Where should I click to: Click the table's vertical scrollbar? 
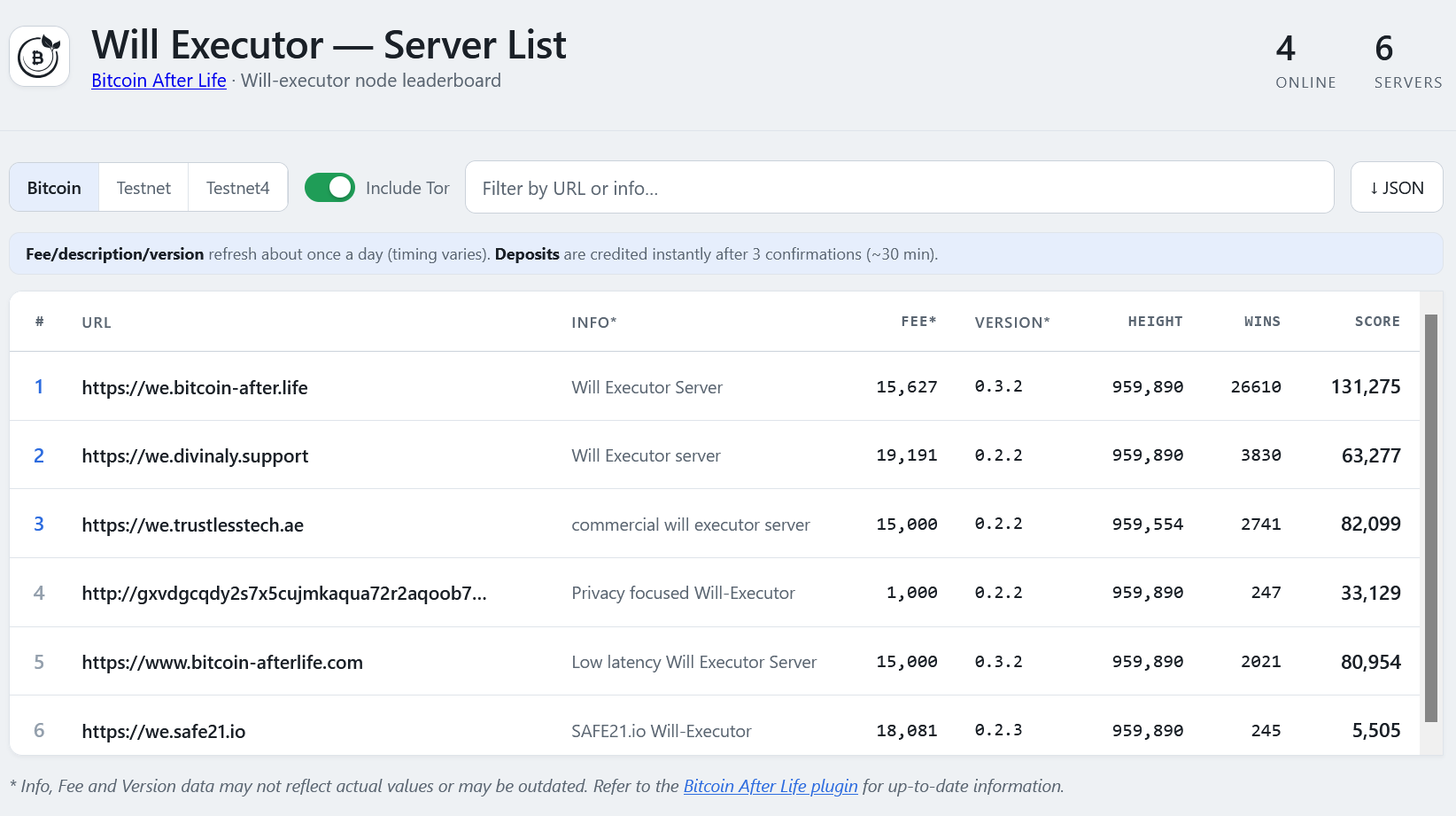pos(1430,518)
